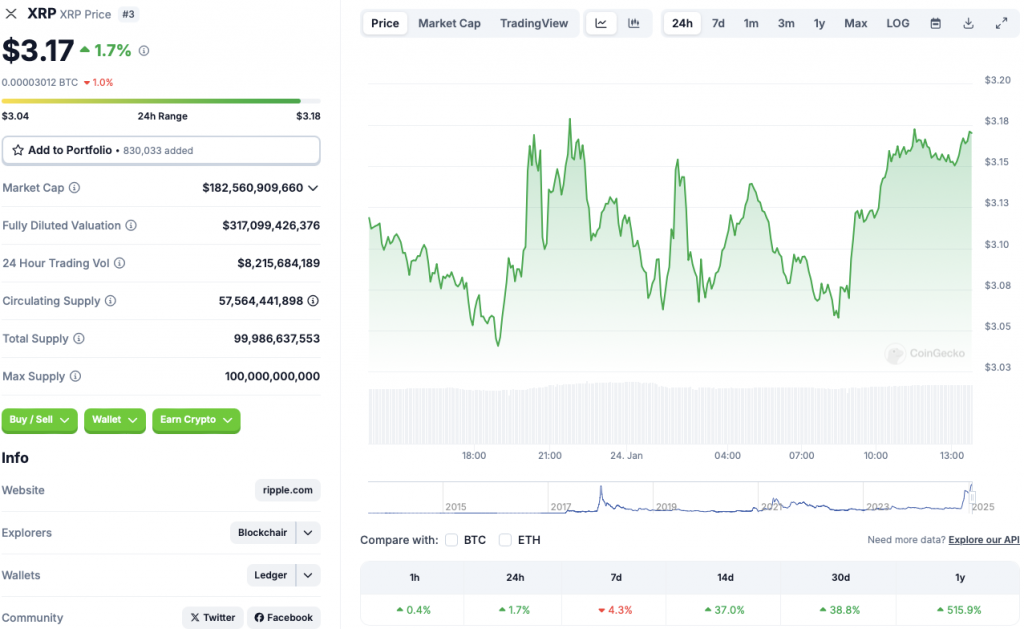Select the Max time range
The width and height of the screenshot is (1024, 629).
856,24
